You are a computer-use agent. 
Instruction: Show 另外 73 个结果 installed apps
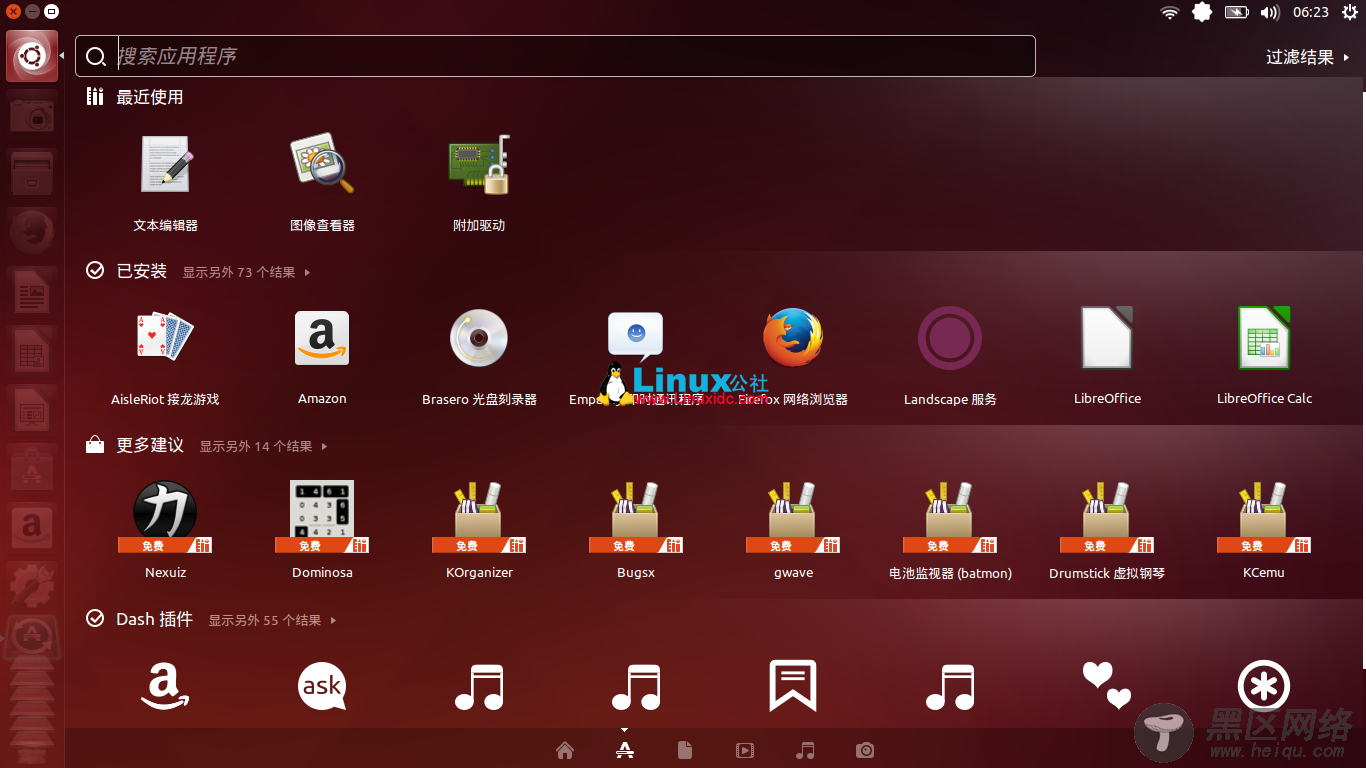pos(246,272)
